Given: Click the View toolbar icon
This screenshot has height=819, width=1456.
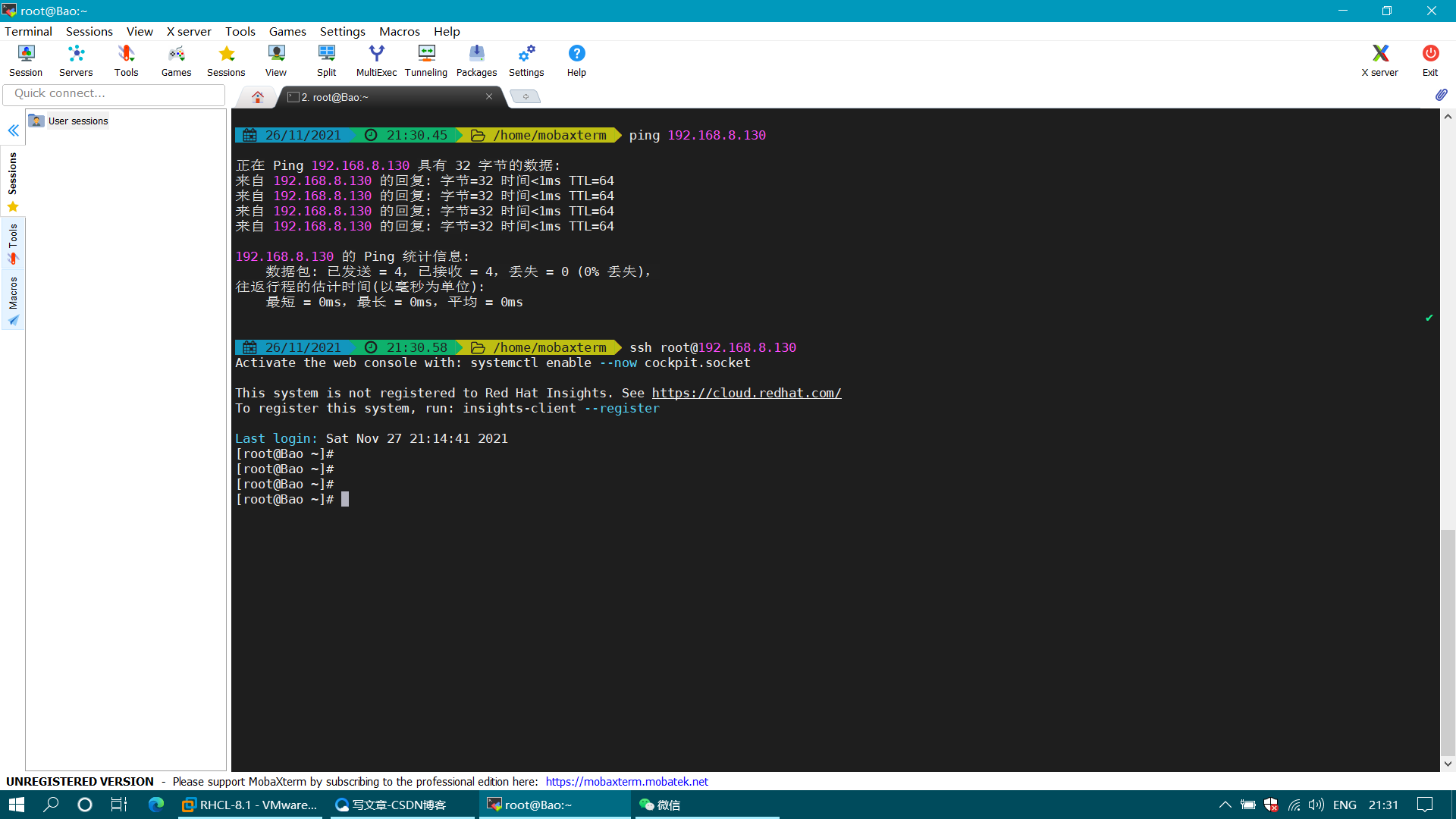Looking at the screenshot, I should (276, 61).
